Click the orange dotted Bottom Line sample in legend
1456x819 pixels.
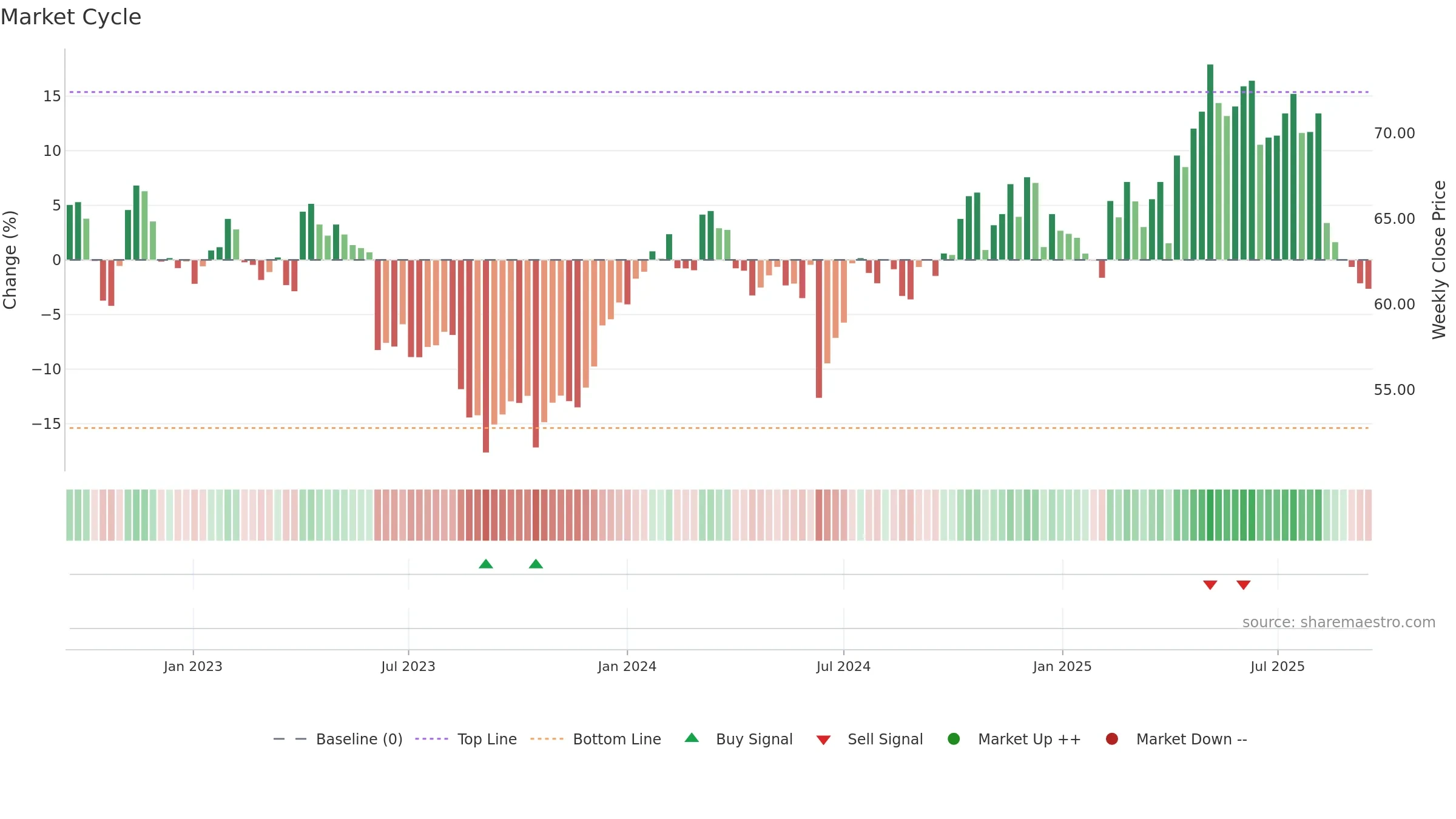pyautogui.click(x=547, y=739)
